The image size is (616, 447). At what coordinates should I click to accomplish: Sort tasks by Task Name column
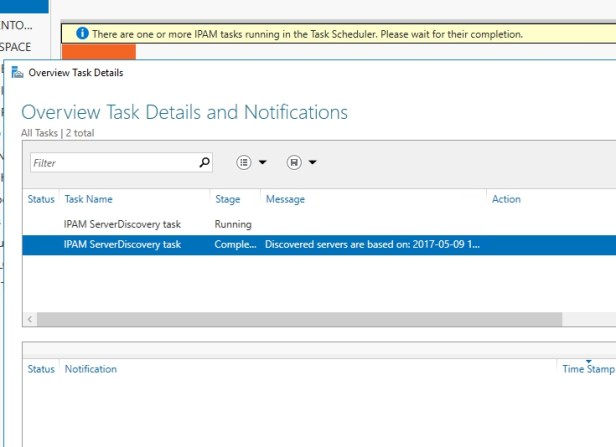[x=89, y=199]
